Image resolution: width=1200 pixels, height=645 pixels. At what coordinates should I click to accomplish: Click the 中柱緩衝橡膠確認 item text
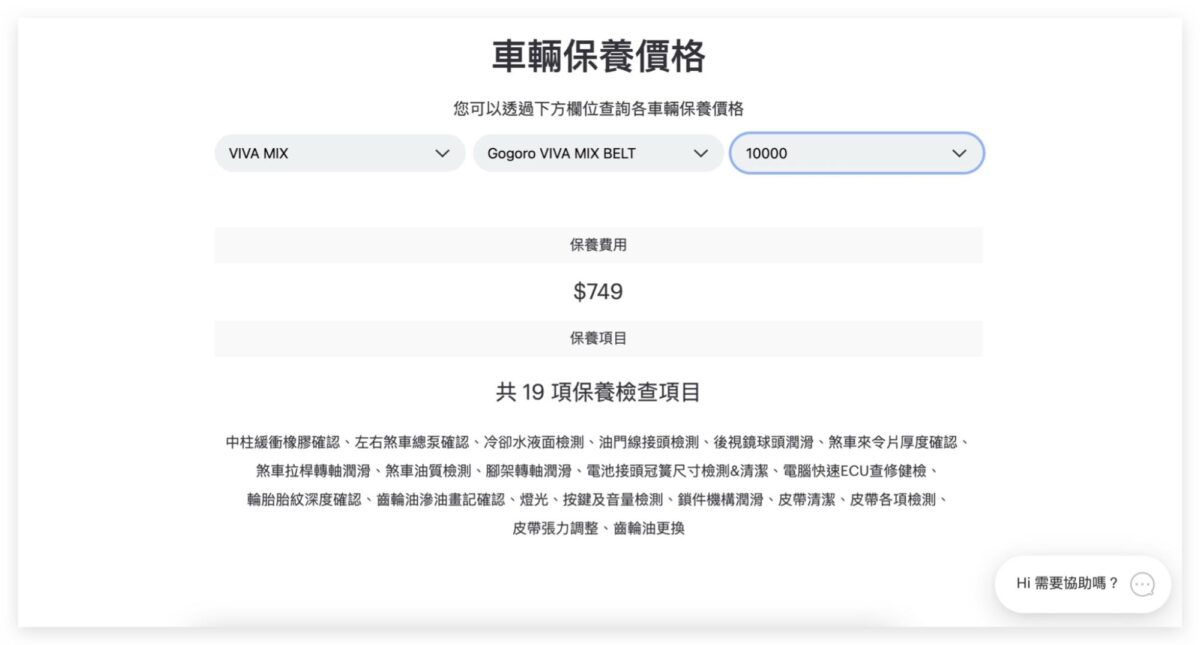pyautogui.click(x=283, y=442)
